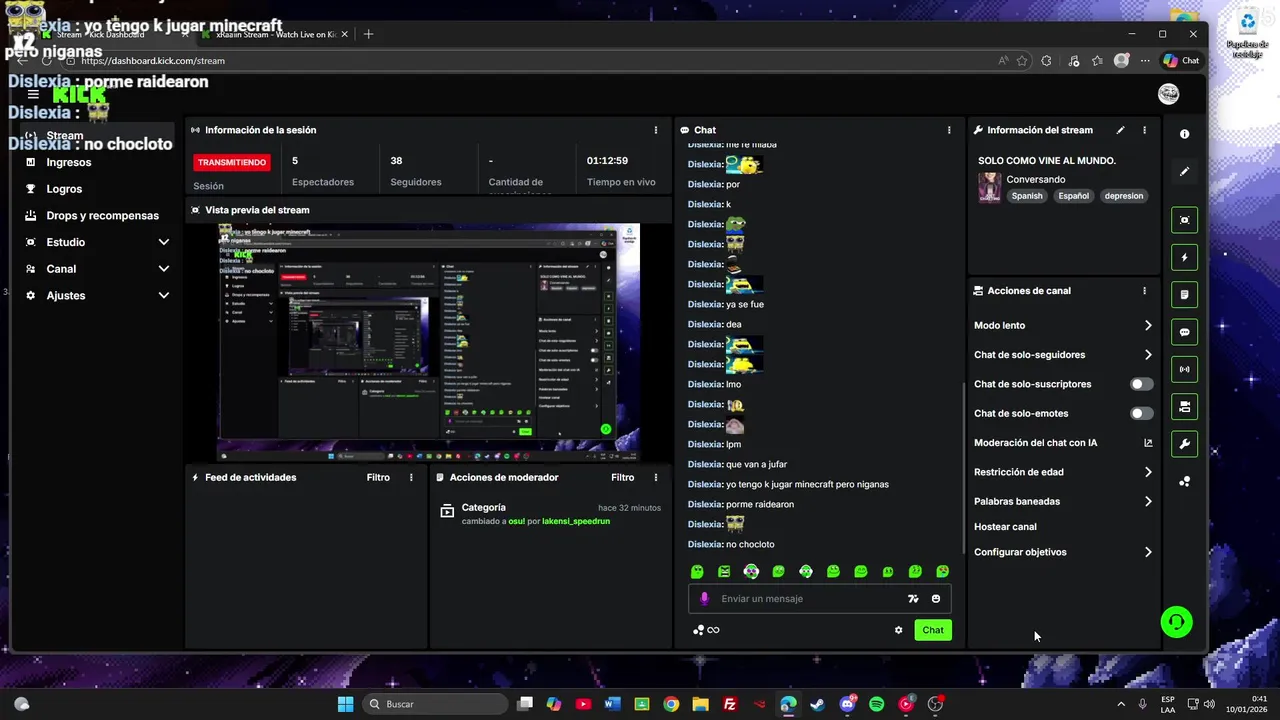Image resolution: width=1280 pixels, height=720 pixels.
Task: Open Filtro in Acciones de moderador
Action: coord(623,478)
